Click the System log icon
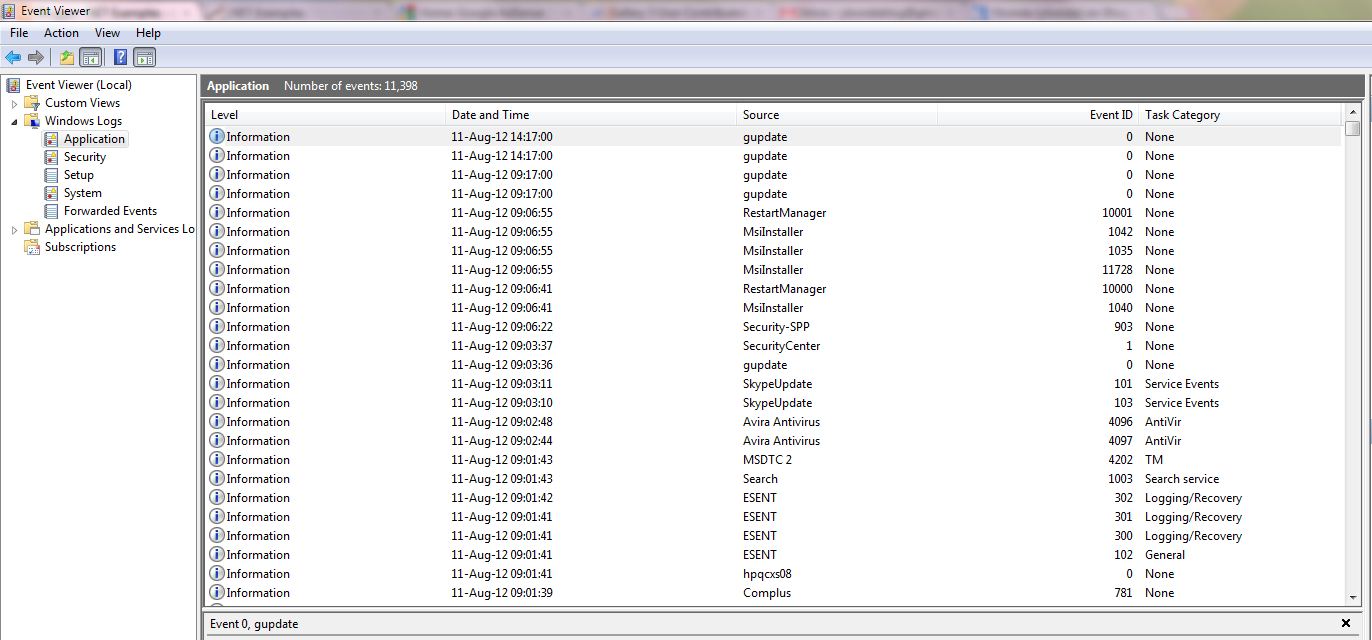Image resolution: width=1372 pixels, height=640 pixels. point(52,193)
